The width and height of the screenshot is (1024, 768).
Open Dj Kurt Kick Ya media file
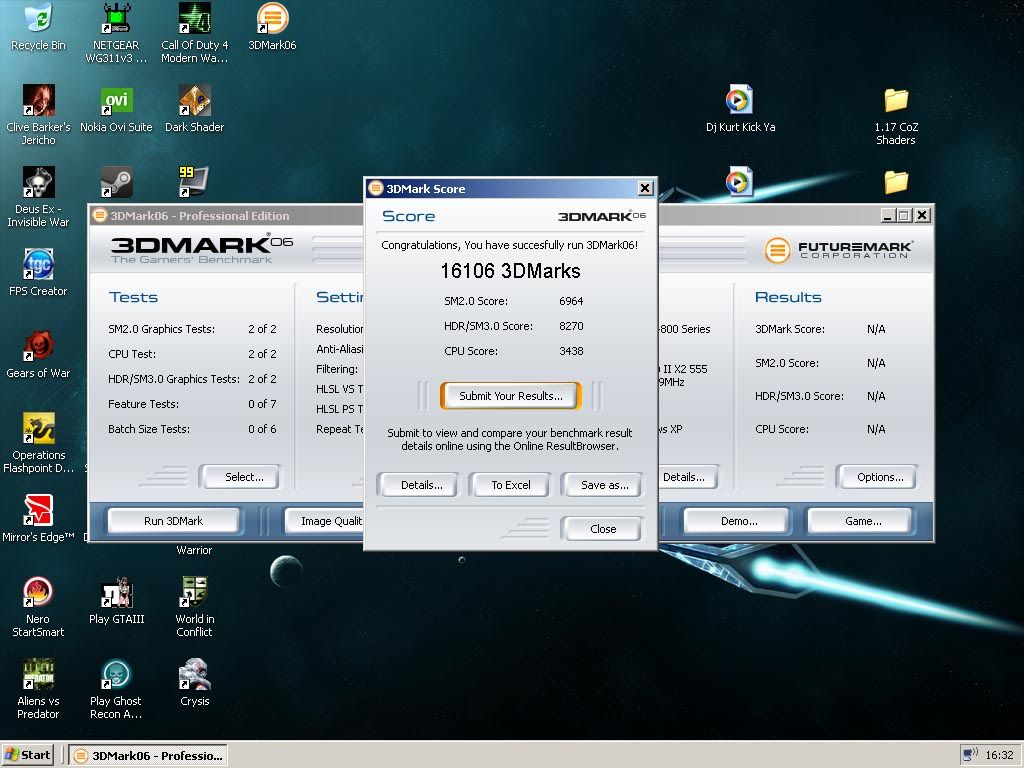[x=740, y=108]
